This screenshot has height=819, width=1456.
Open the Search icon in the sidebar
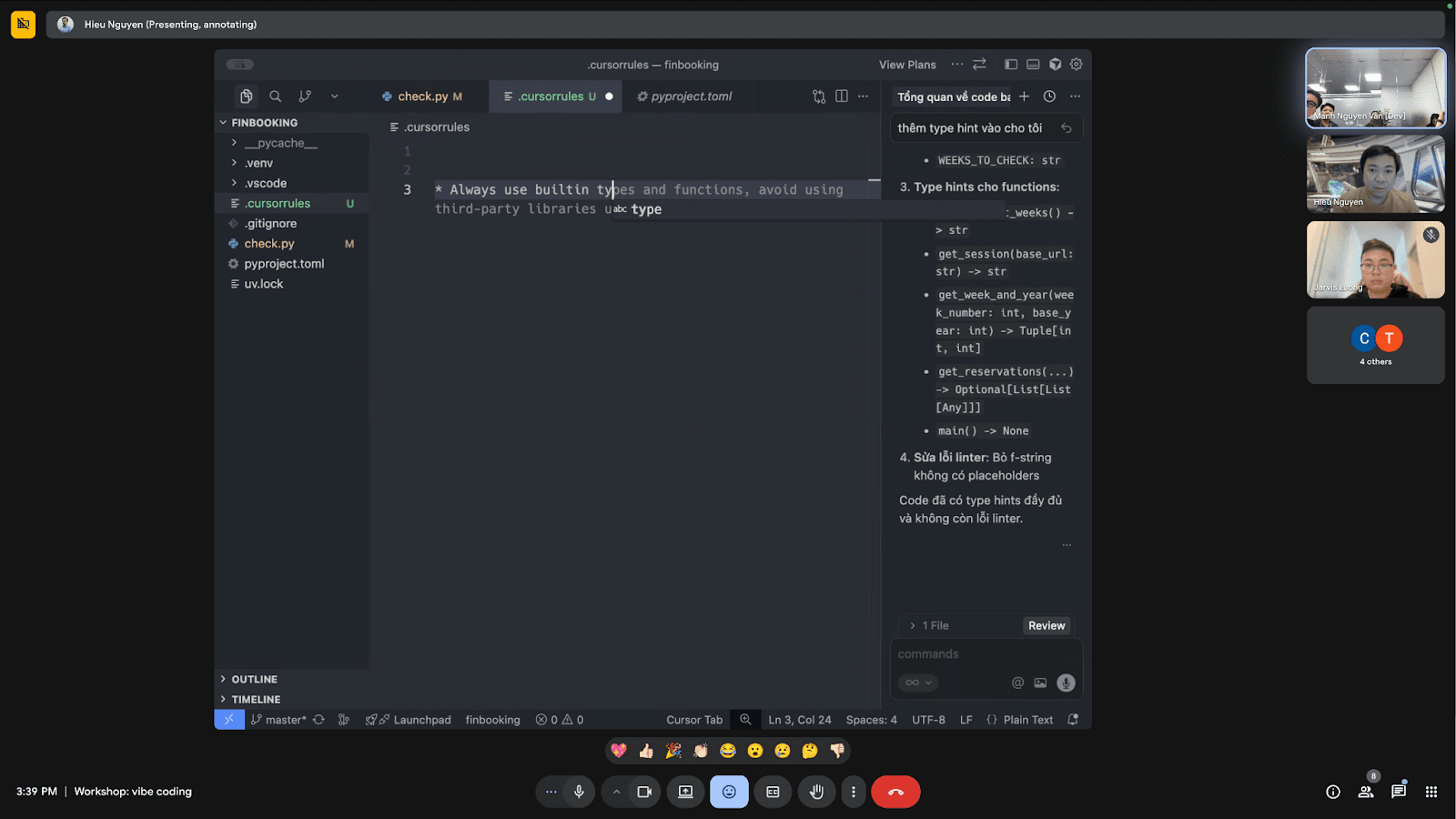275,96
